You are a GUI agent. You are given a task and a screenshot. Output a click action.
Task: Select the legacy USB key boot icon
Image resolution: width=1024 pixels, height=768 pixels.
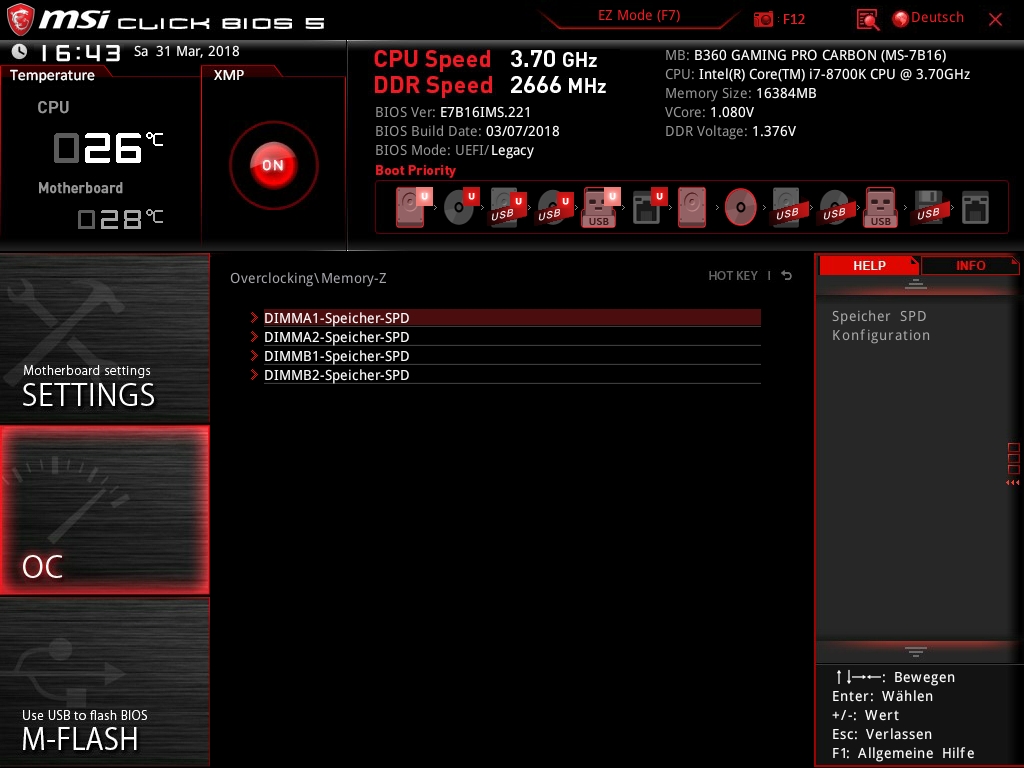881,208
